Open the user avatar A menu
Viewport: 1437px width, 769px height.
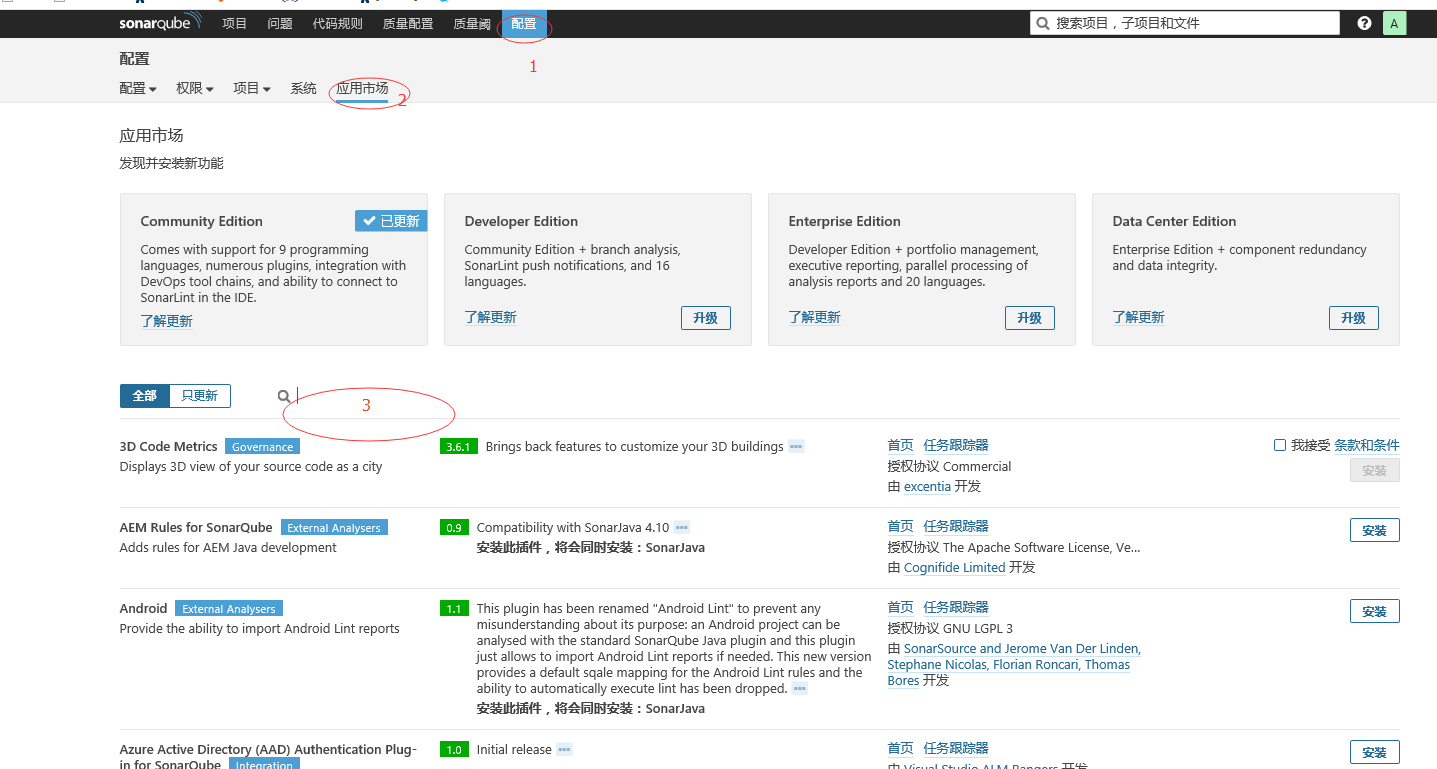click(1394, 23)
